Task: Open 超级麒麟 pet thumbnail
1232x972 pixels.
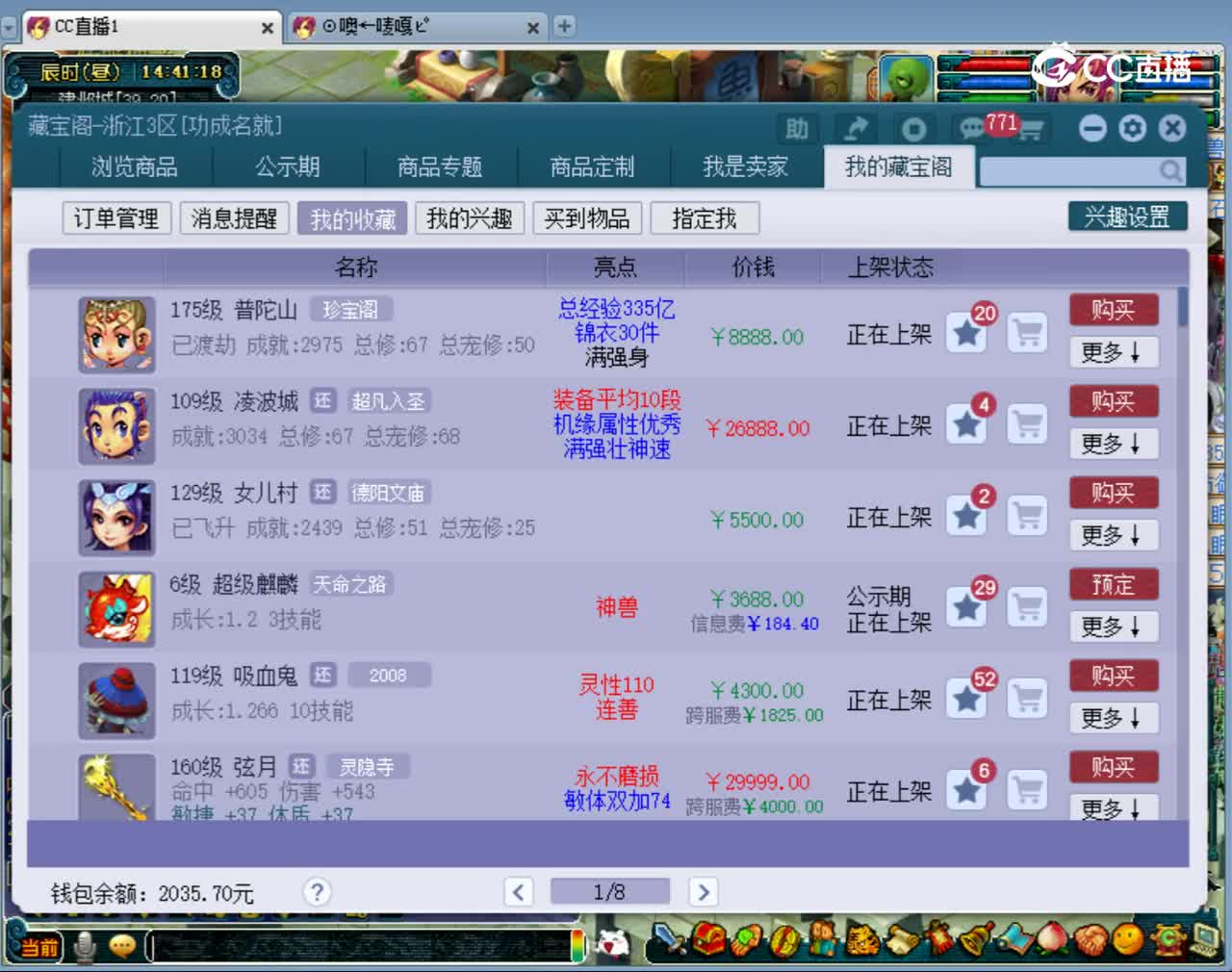Action: (x=116, y=610)
